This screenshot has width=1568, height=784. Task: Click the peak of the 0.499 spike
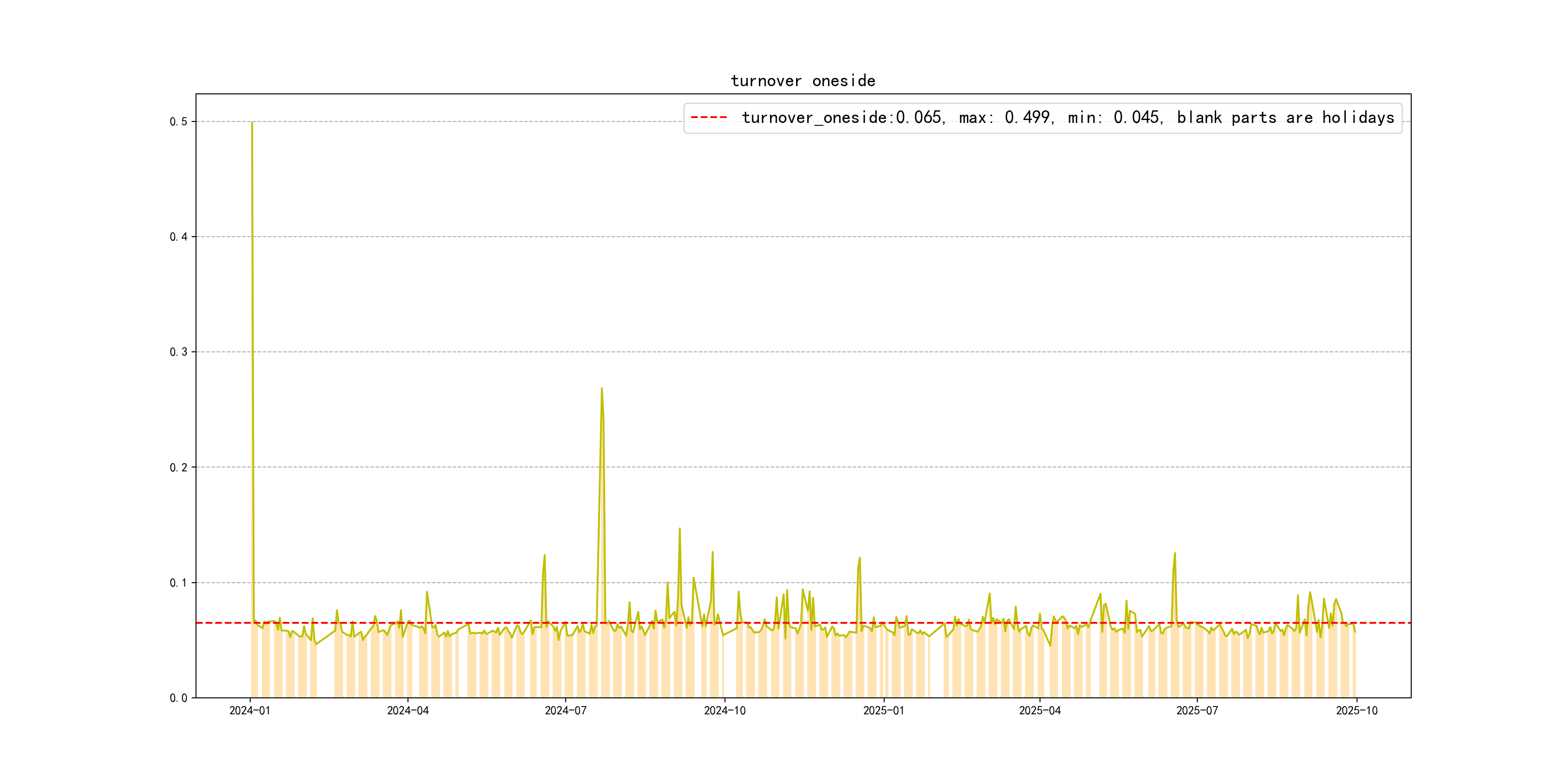pyautogui.click(x=252, y=123)
